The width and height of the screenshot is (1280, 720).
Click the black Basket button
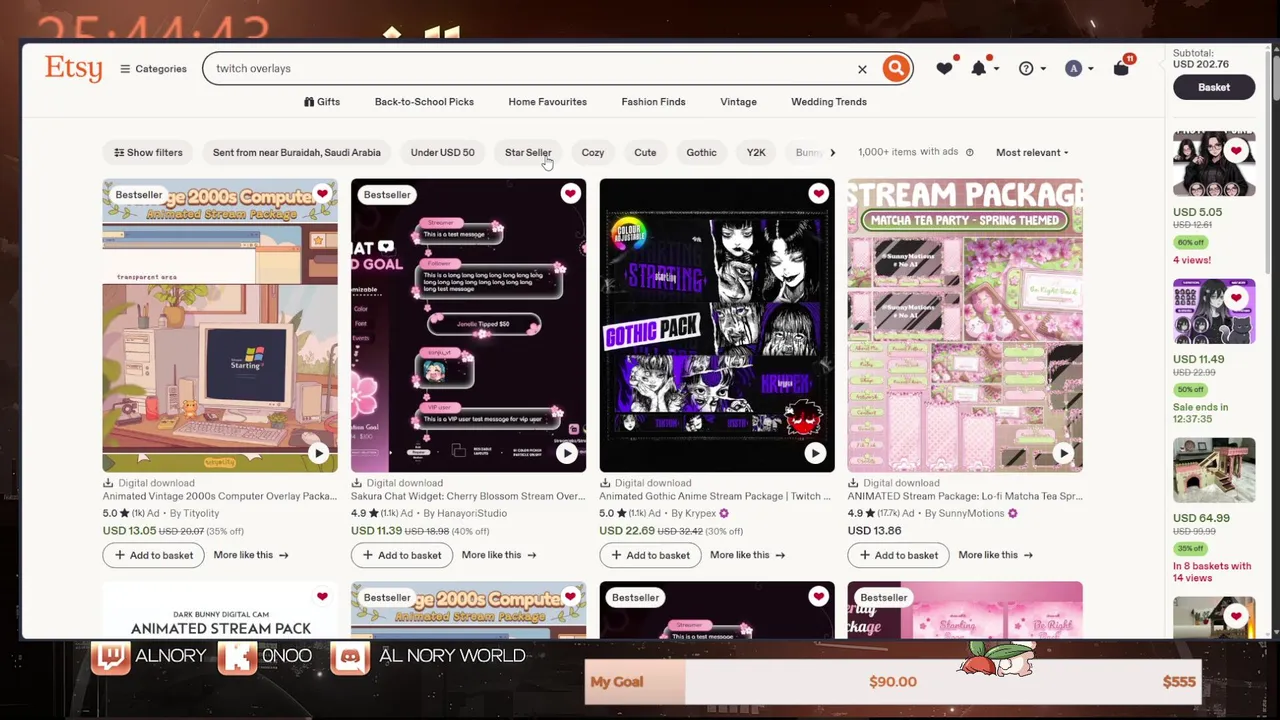click(x=1214, y=87)
